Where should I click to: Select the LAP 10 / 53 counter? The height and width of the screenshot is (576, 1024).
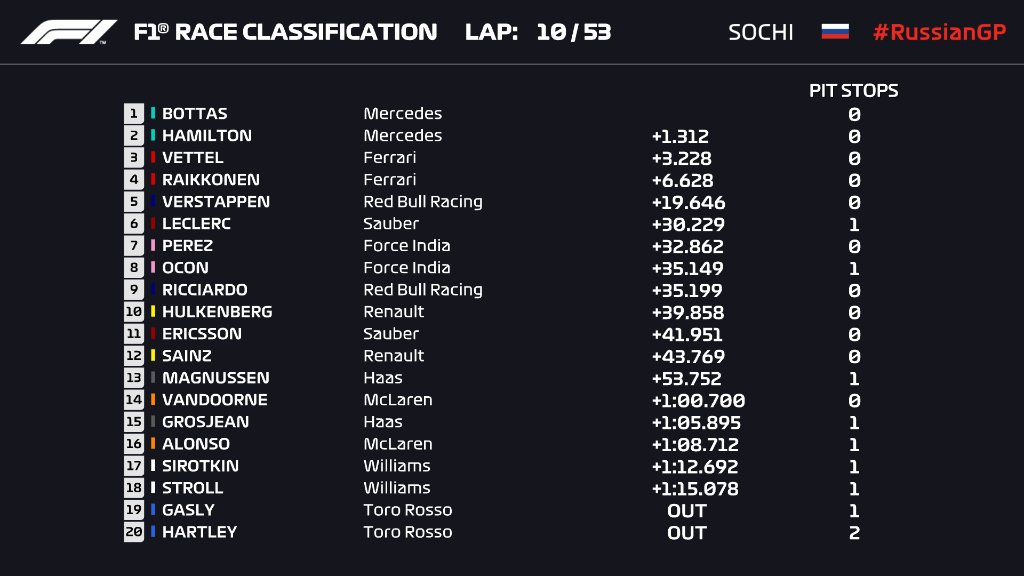click(538, 32)
